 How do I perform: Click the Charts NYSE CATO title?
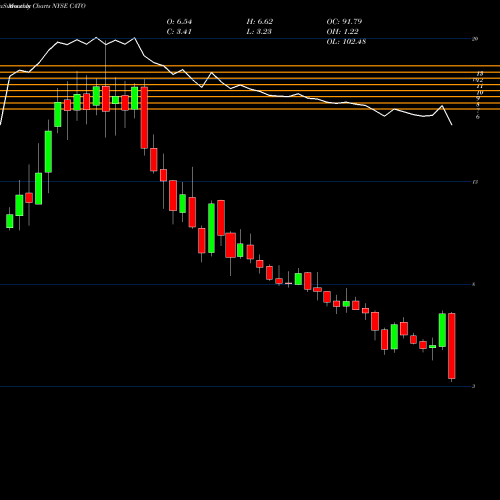(x=59, y=6)
